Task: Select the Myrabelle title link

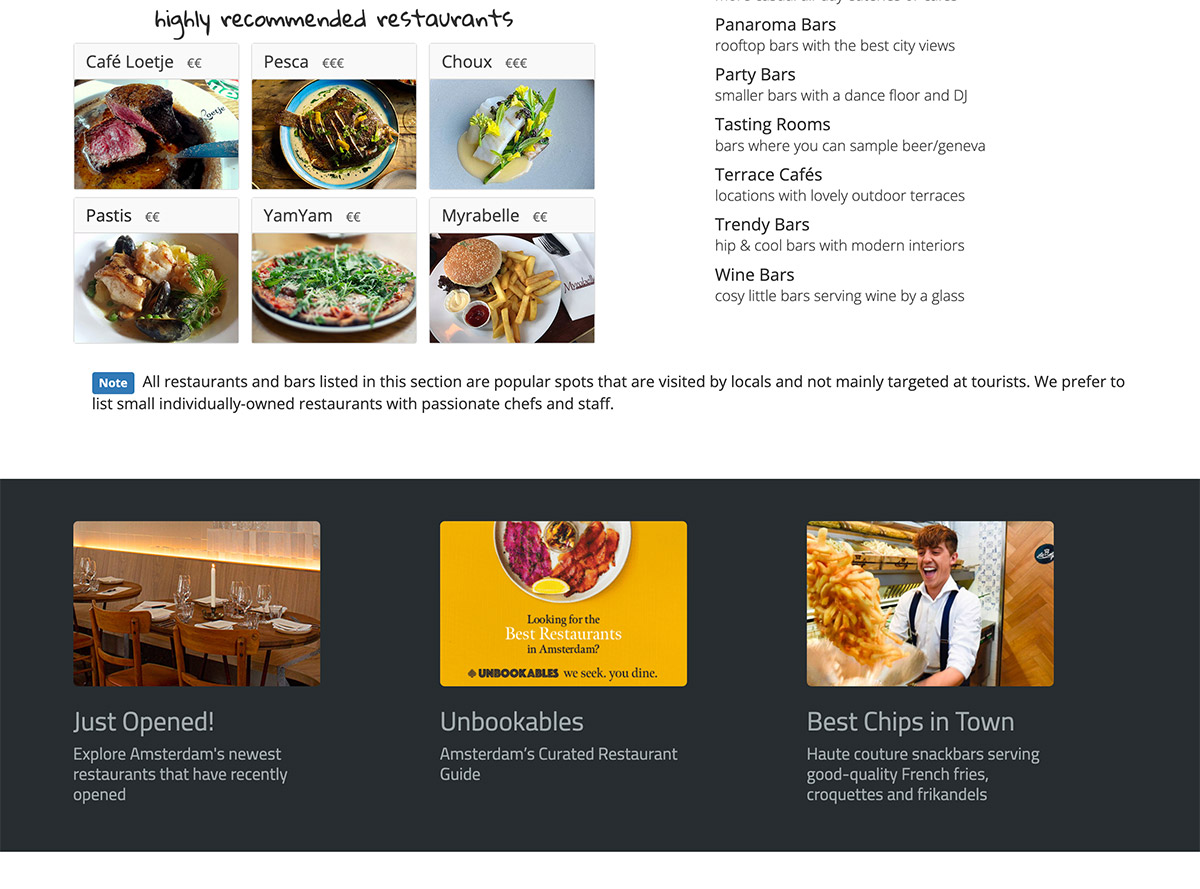Action: point(481,216)
